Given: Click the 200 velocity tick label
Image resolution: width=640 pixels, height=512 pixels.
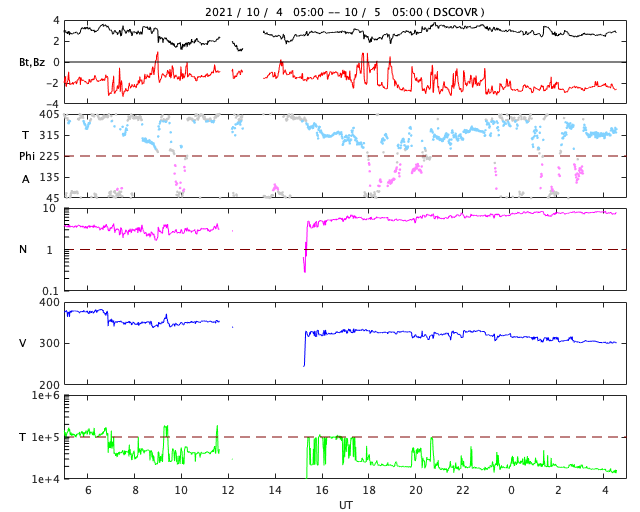Looking at the screenshot, I should (49, 385).
